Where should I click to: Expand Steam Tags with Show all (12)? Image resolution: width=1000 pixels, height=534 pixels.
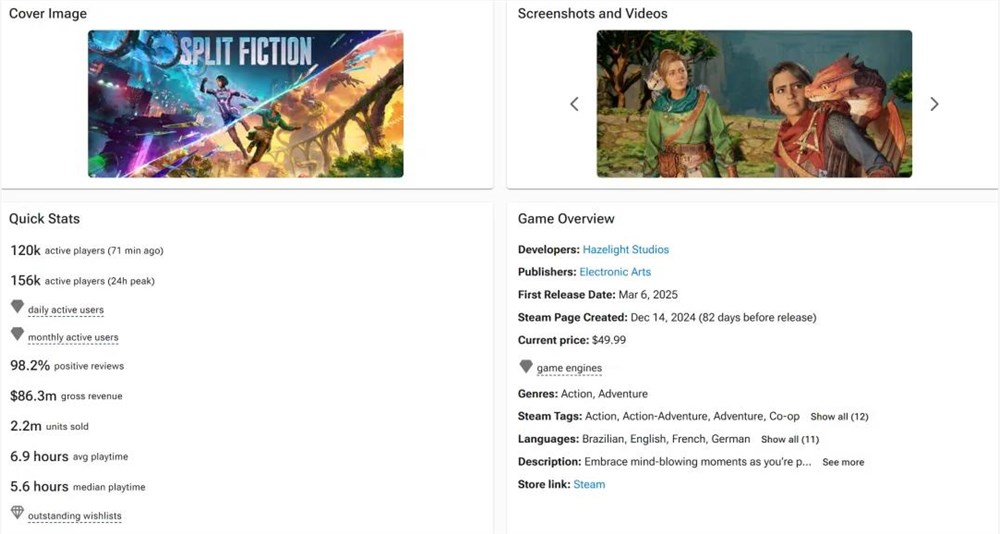(839, 417)
